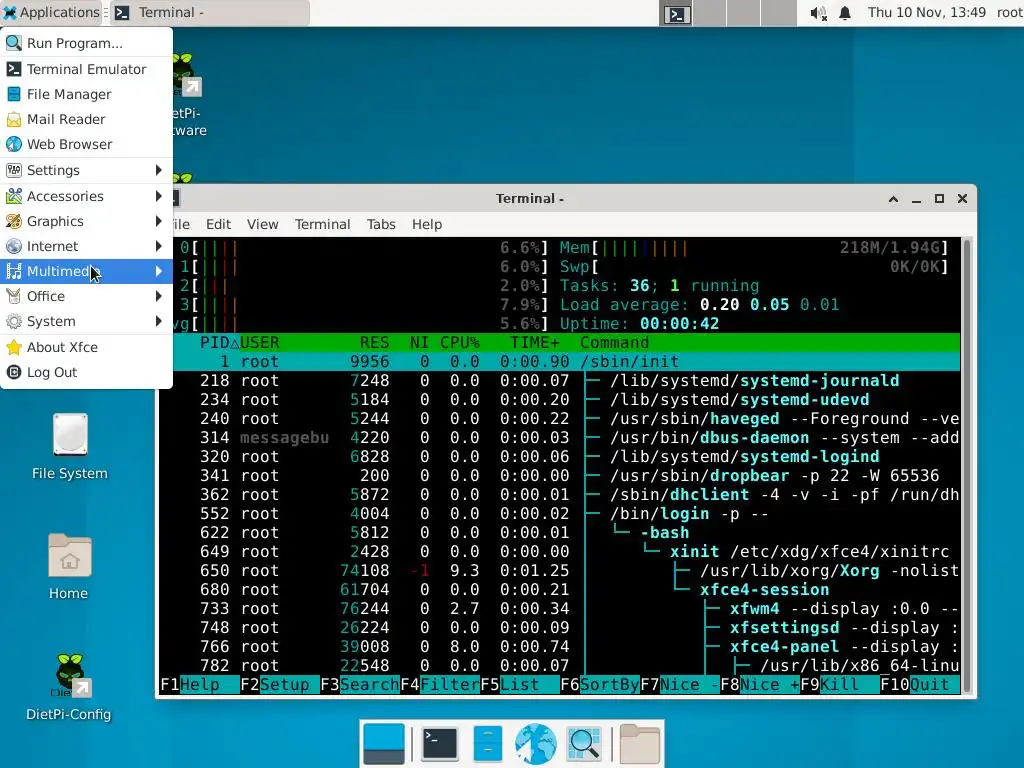This screenshot has width=1024, height=768.
Task: Sort by CPU% column header
Action: tap(459, 343)
